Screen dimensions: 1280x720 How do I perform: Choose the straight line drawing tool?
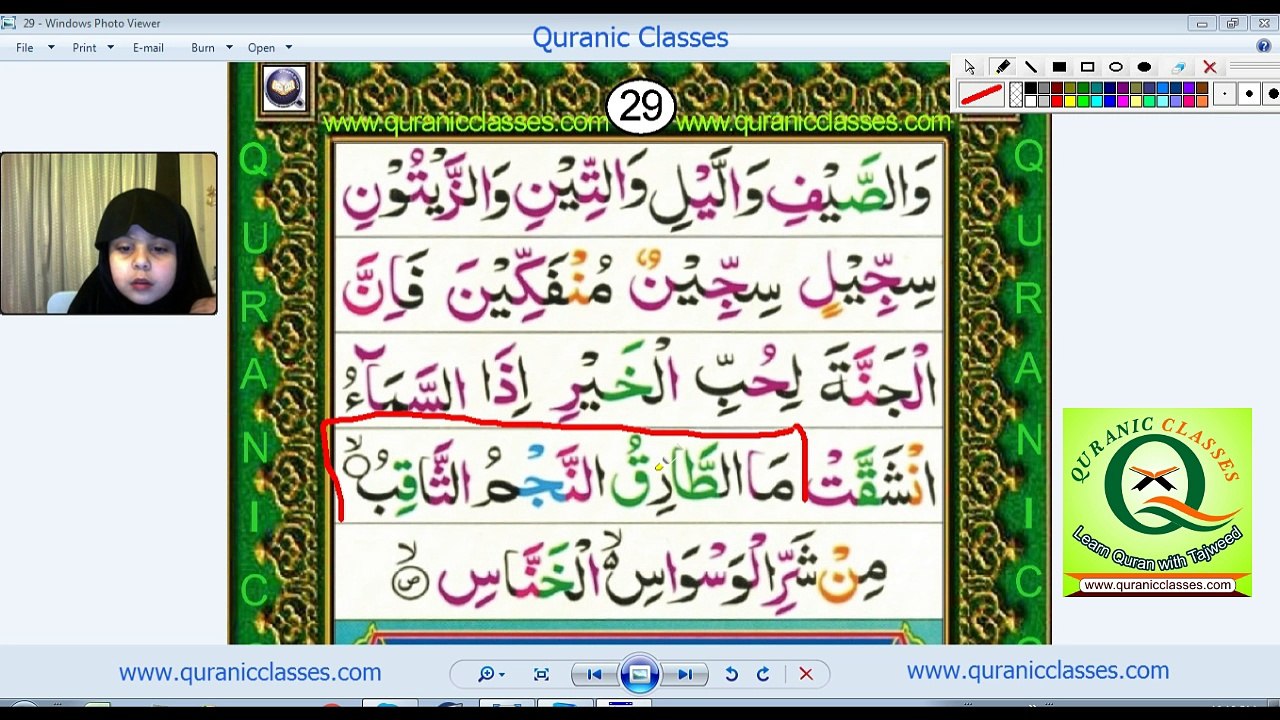(1031, 67)
